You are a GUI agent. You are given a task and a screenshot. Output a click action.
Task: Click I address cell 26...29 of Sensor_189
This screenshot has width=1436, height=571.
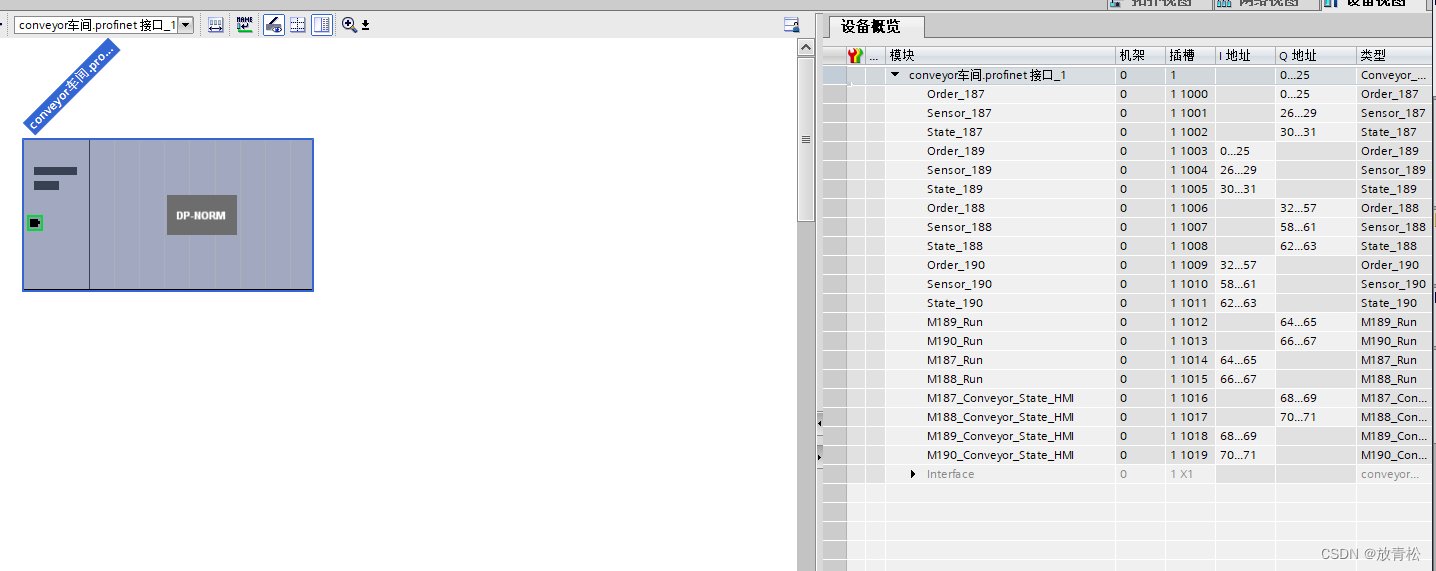[x=1245, y=170]
